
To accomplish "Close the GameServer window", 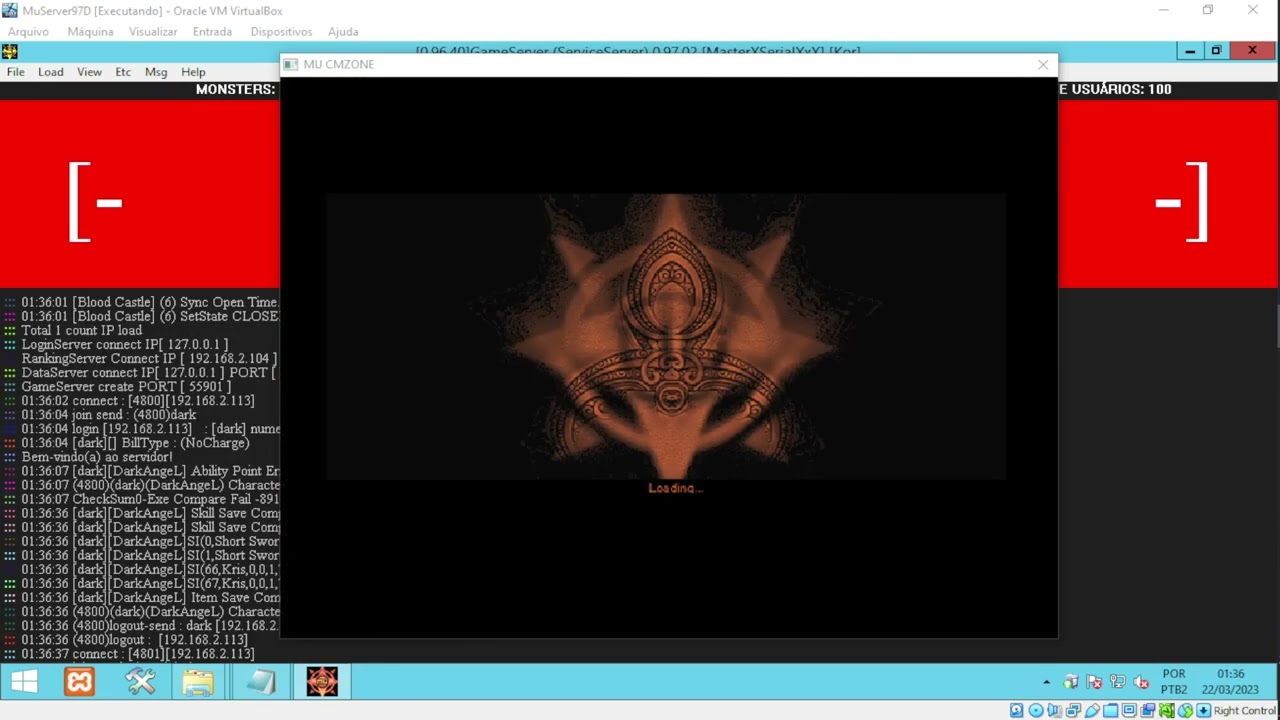I will point(1252,51).
